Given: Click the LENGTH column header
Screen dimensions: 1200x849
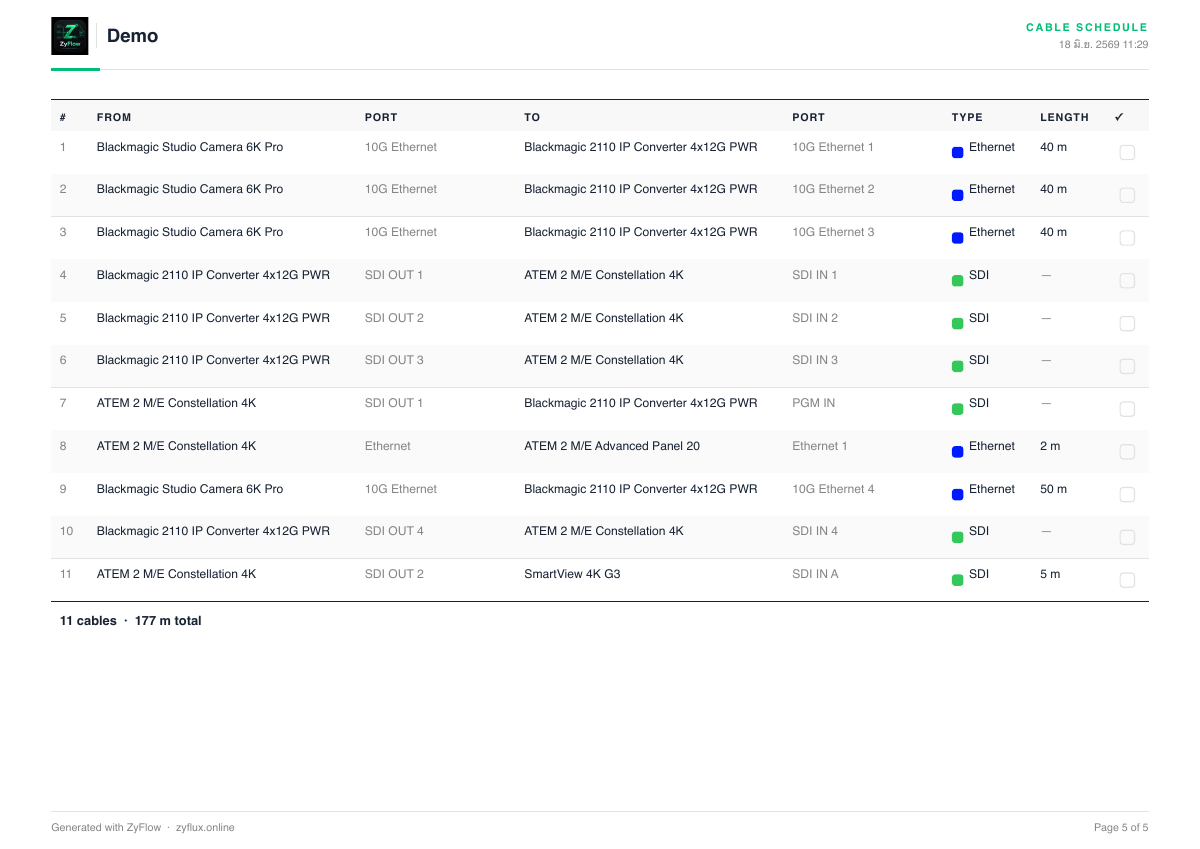Looking at the screenshot, I should tap(1064, 117).
